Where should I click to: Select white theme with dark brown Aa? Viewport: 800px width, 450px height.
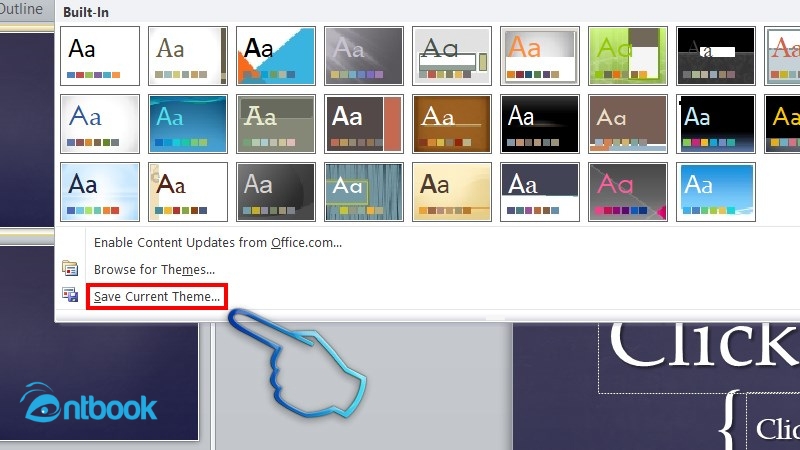tap(188, 192)
